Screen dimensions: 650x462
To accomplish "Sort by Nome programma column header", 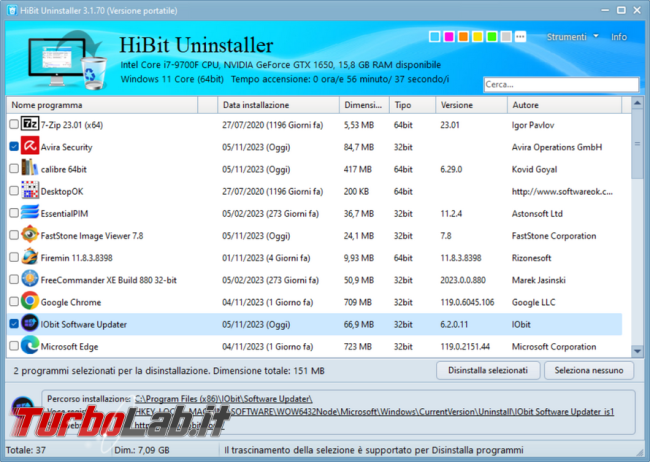I will pos(102,105).
